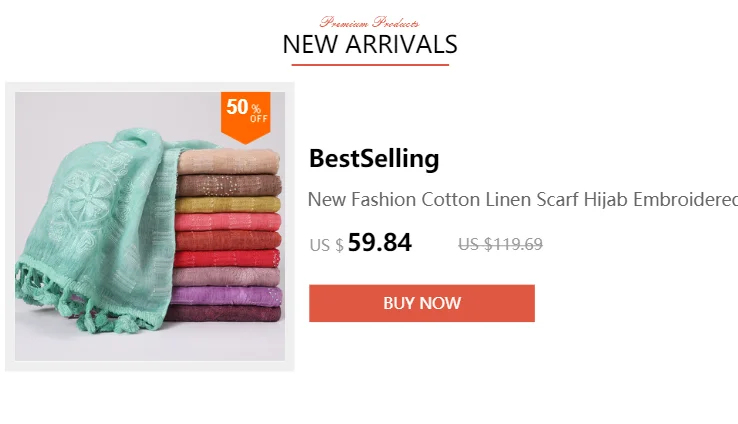This screenshot has height=424, width=738.
Task: Click the NEW ARRIVALS heading
Action: tap(370, 45)
